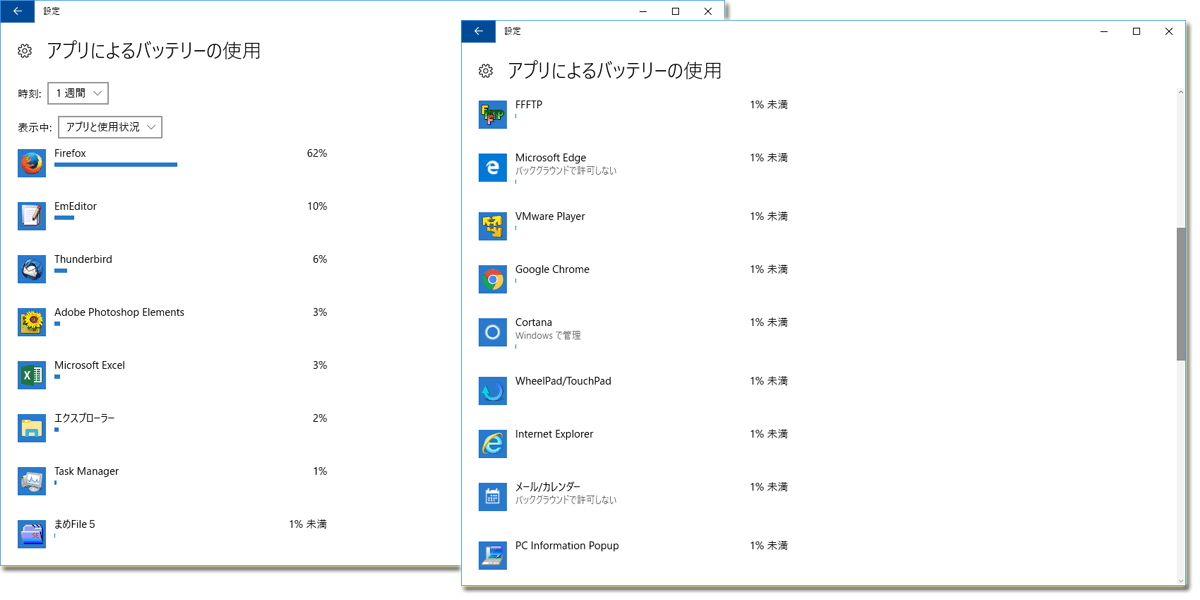Click the Google Chrome icon
Viewport: 1200px width, 600px height.
(x=493, y=279)
